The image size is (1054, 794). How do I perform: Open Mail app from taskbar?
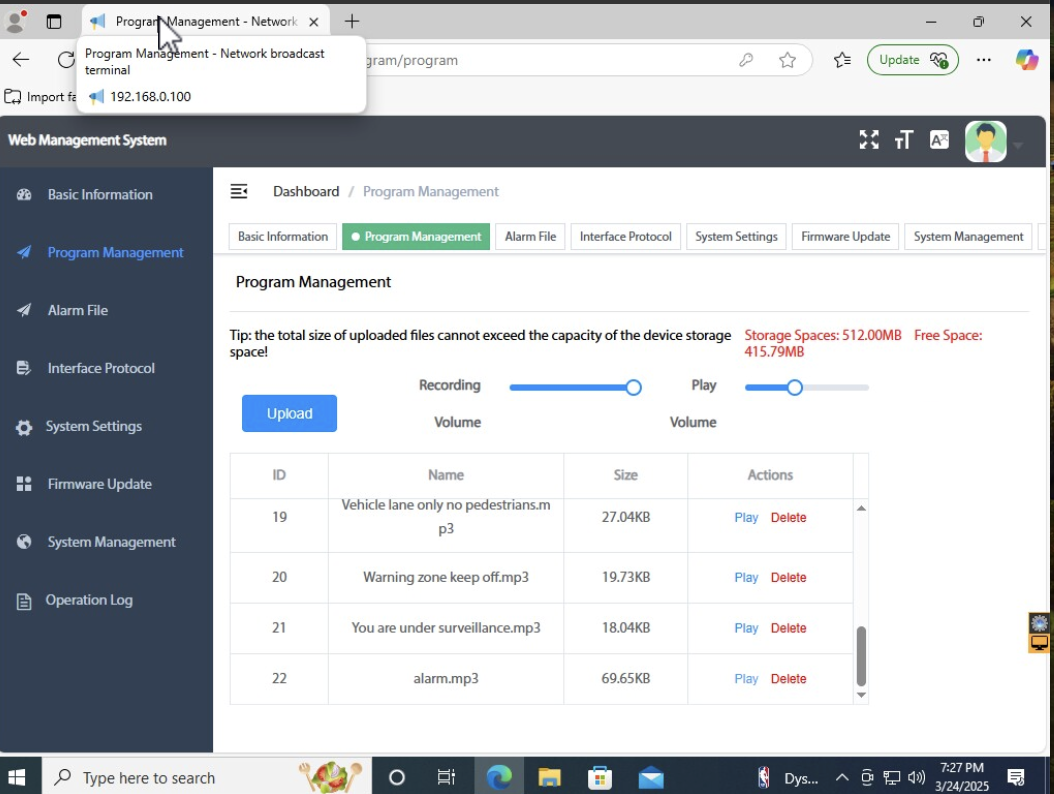pos(651,778)
